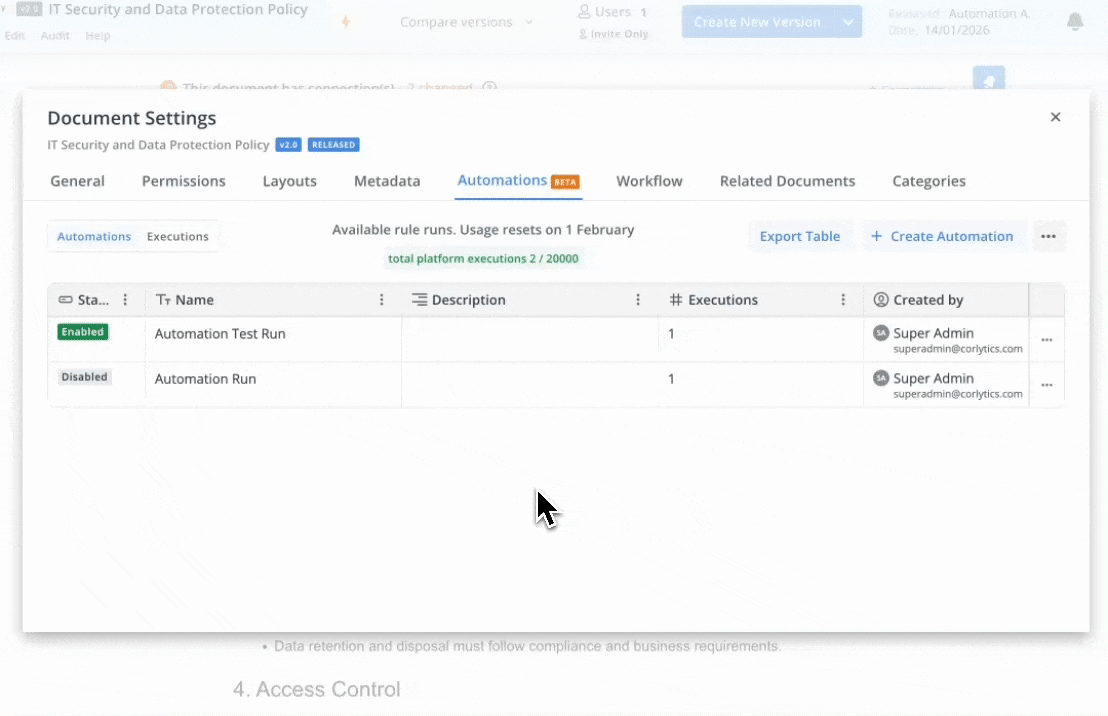Viewport: 1108px width, 716px height.
Task: Expand the Compare versions dropdown
Action: [x=466, y=22]
